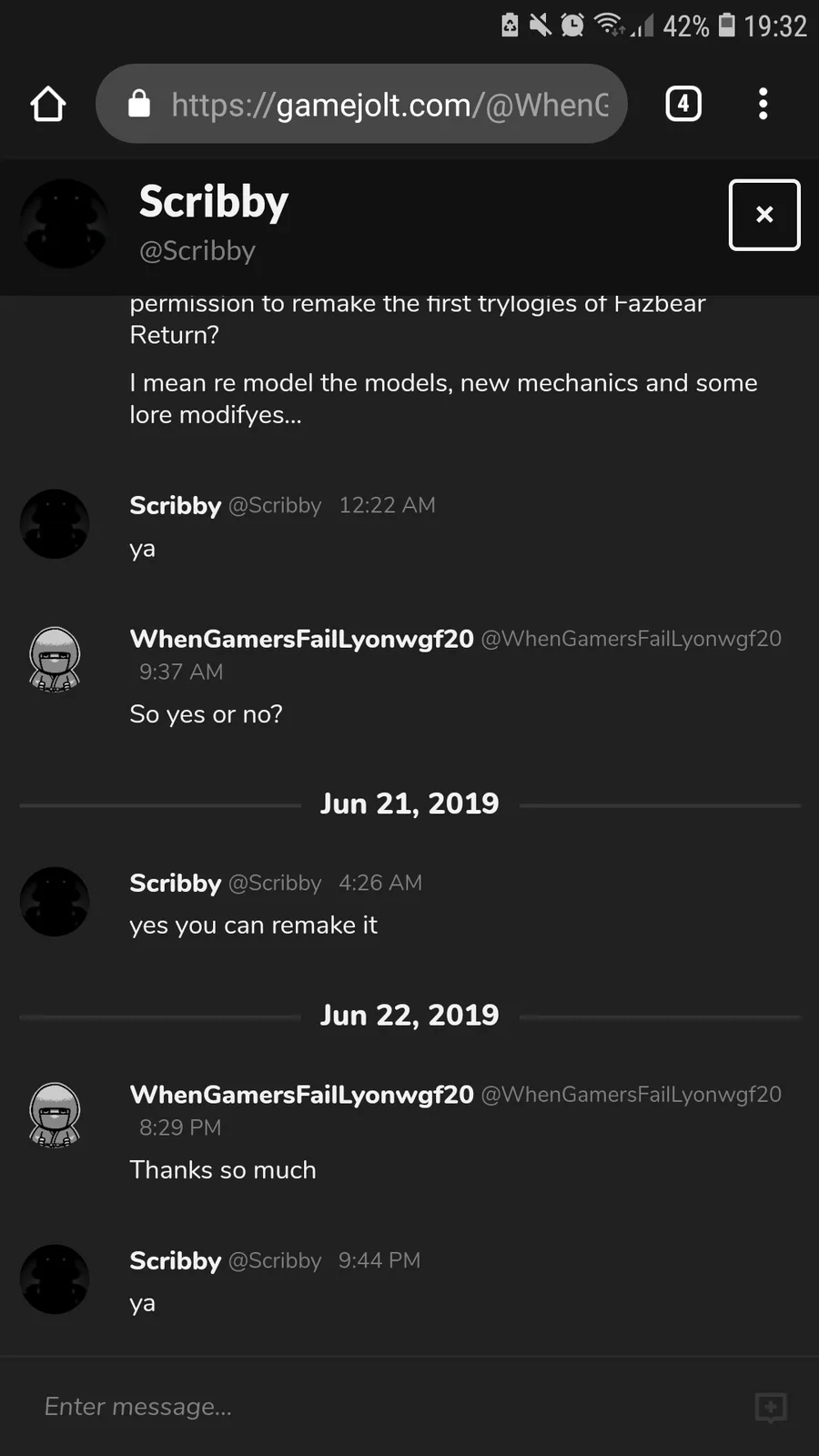Viewport: 819px width, 1456px height.
Task: Tap the browser home icon
Action: (x=48, y=105)
